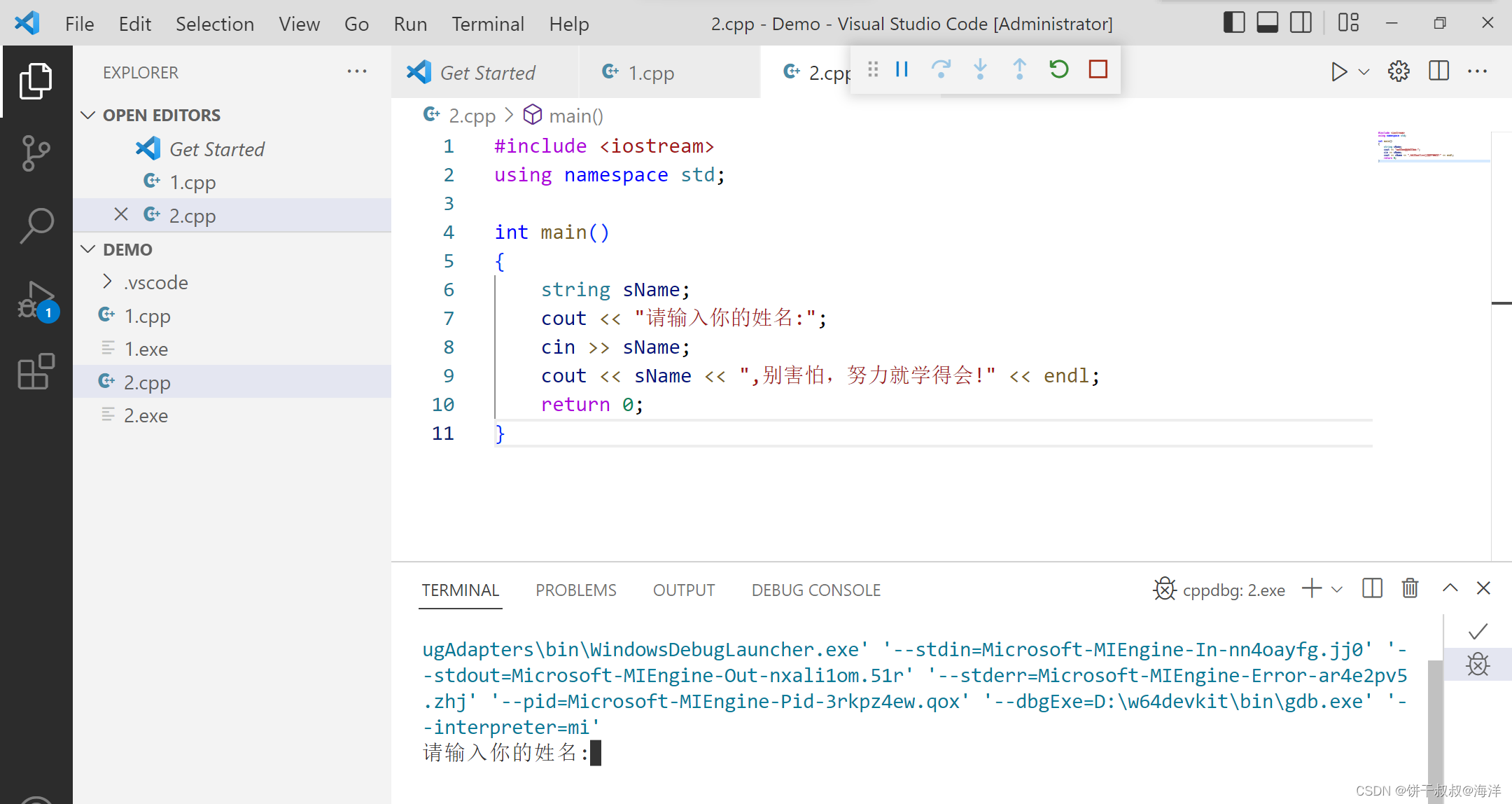Open the Extensions view
Image resolution: width=1512 pixels, height=804 pixels.
tap(36, 372)
